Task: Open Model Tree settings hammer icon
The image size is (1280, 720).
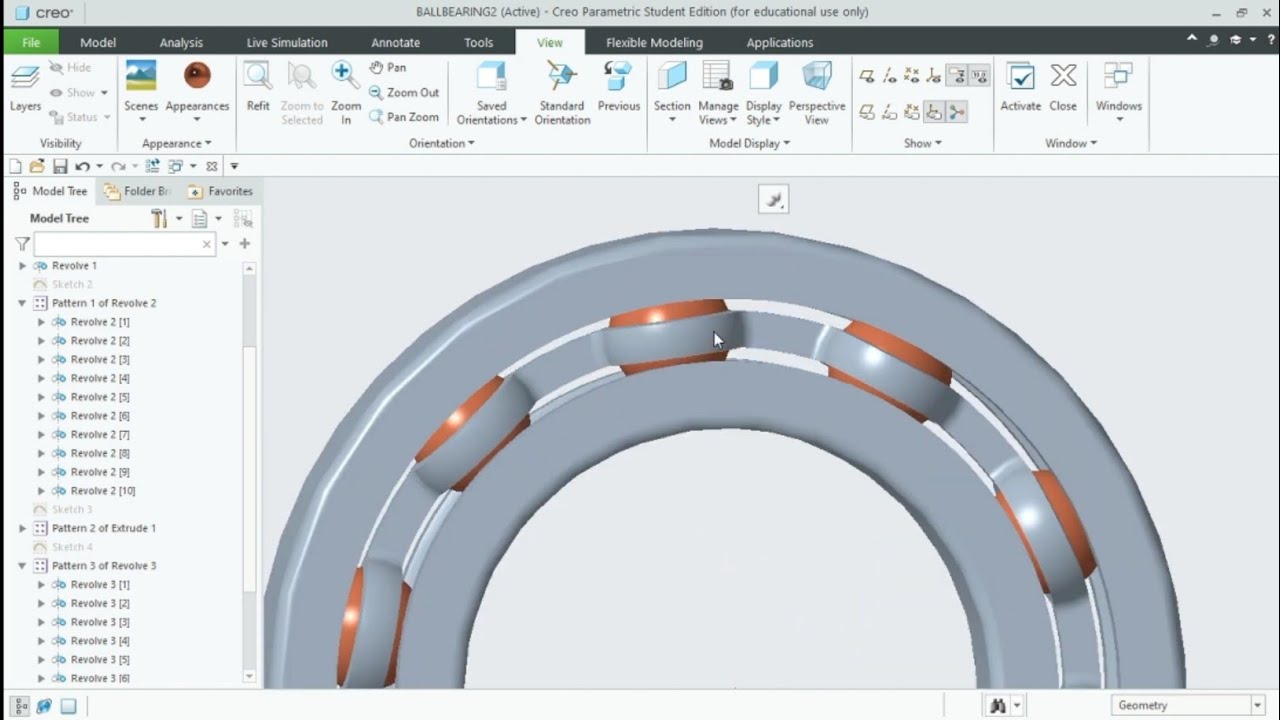Action: (x=159, y=218)
